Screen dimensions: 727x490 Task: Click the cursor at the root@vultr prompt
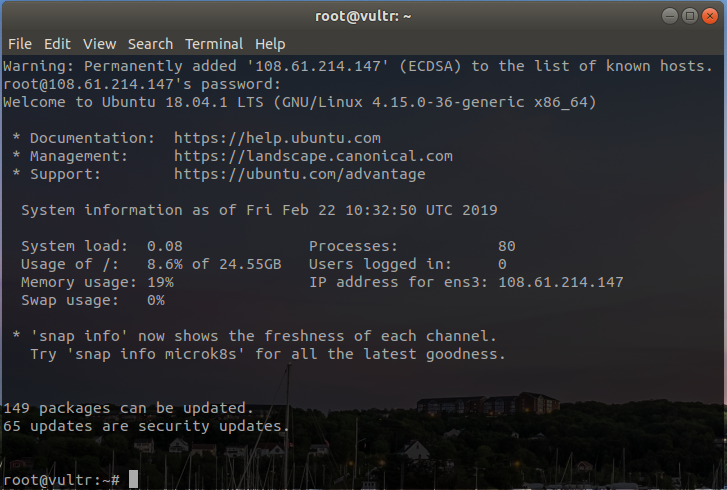coord(133,480)
